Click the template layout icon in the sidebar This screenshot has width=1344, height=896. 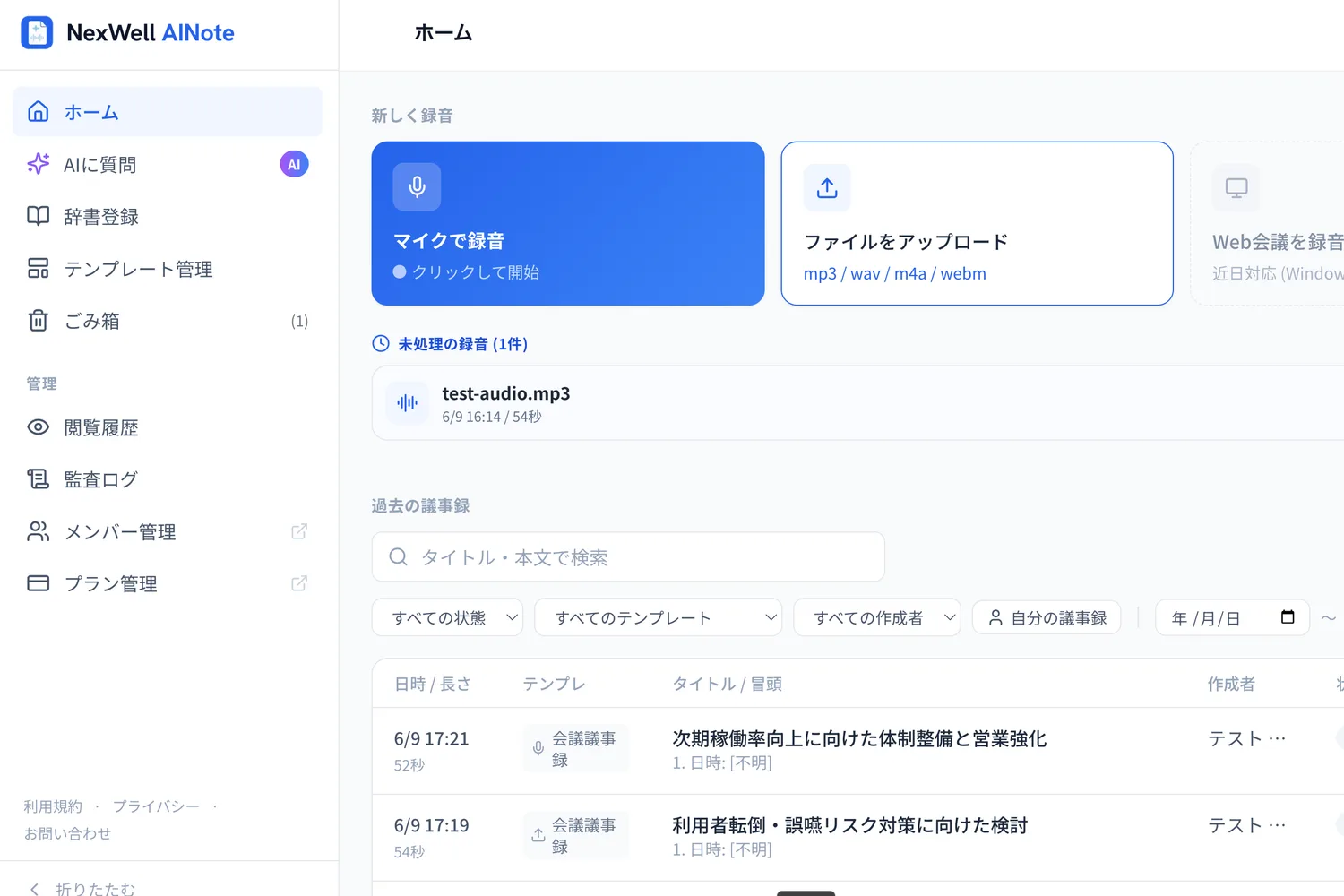pyautogui.click(x=38, y=268)
